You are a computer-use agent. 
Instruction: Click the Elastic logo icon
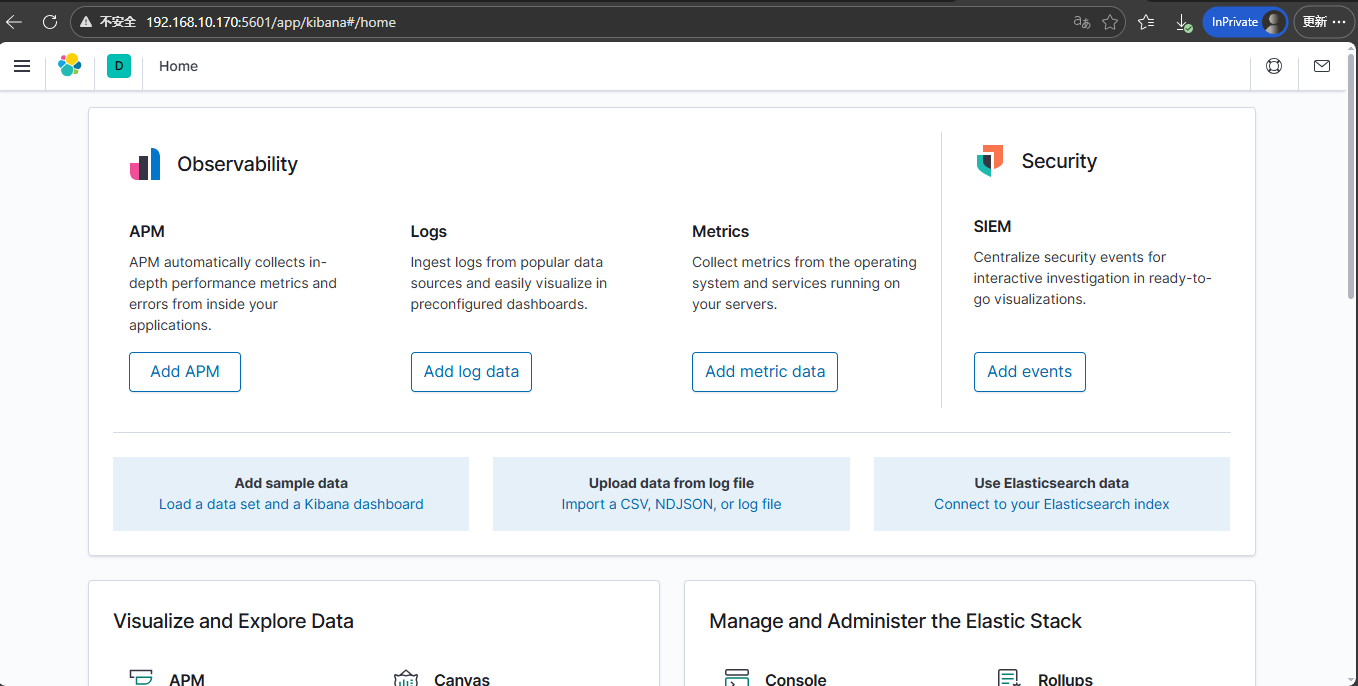[69, 66]
